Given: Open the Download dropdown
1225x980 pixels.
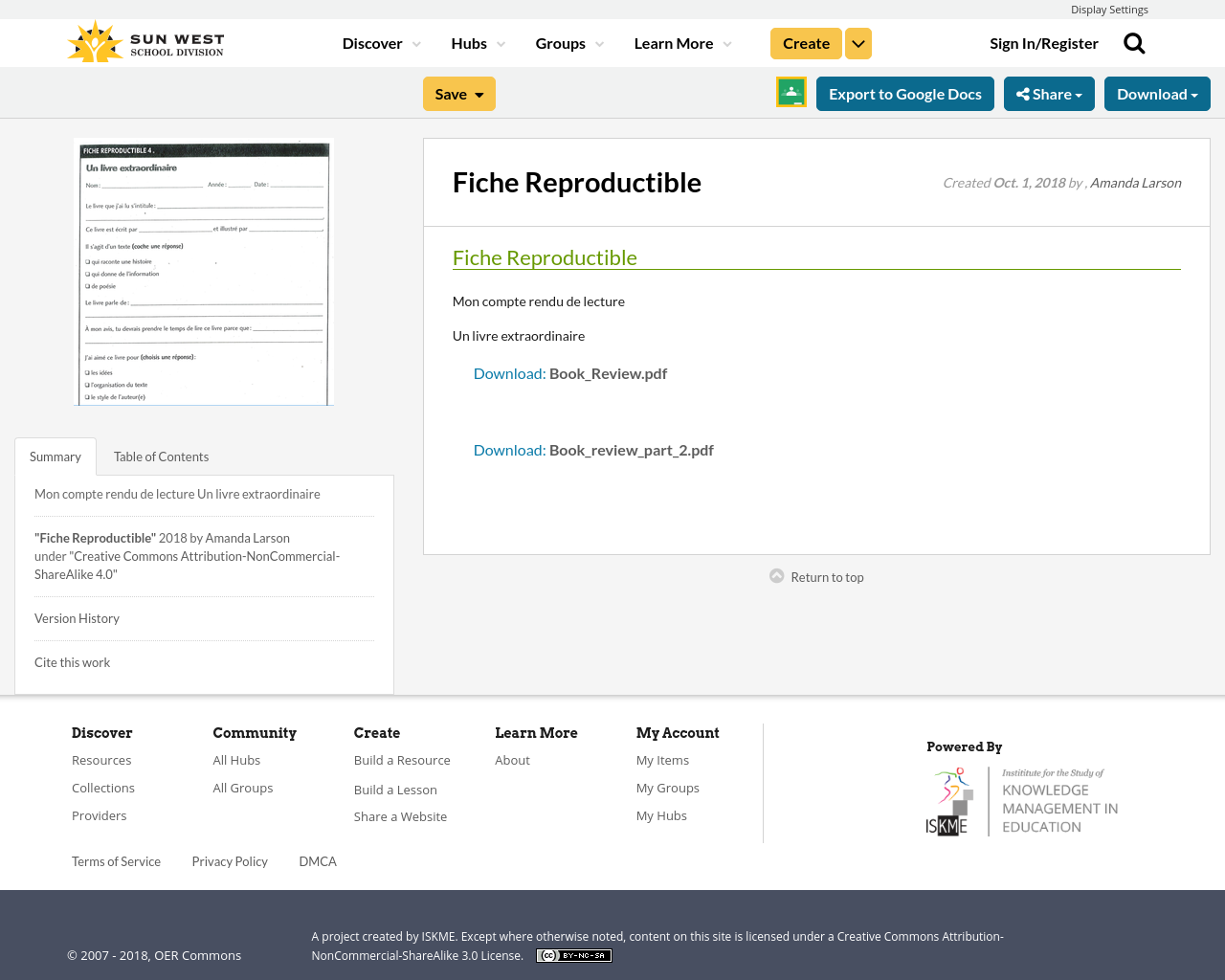Looking at the screenshot, I should tap(1157, 92).
